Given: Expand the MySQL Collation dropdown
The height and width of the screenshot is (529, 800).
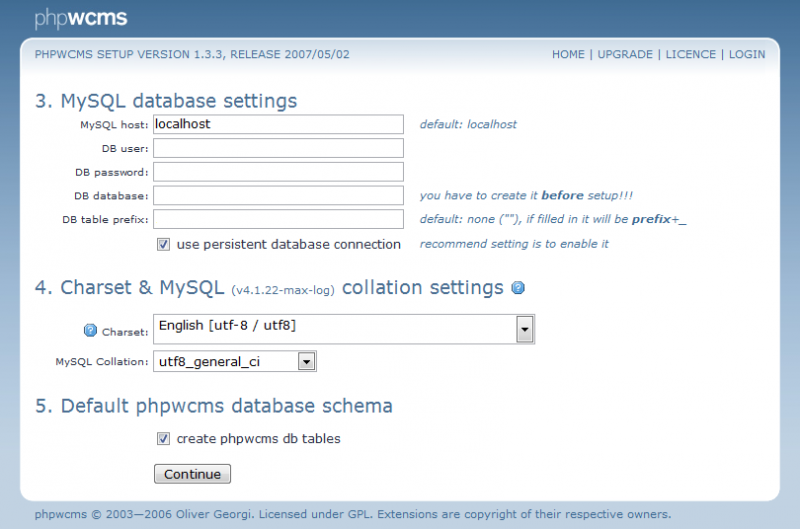Looking at the screenshot, I should pos(307,361).
